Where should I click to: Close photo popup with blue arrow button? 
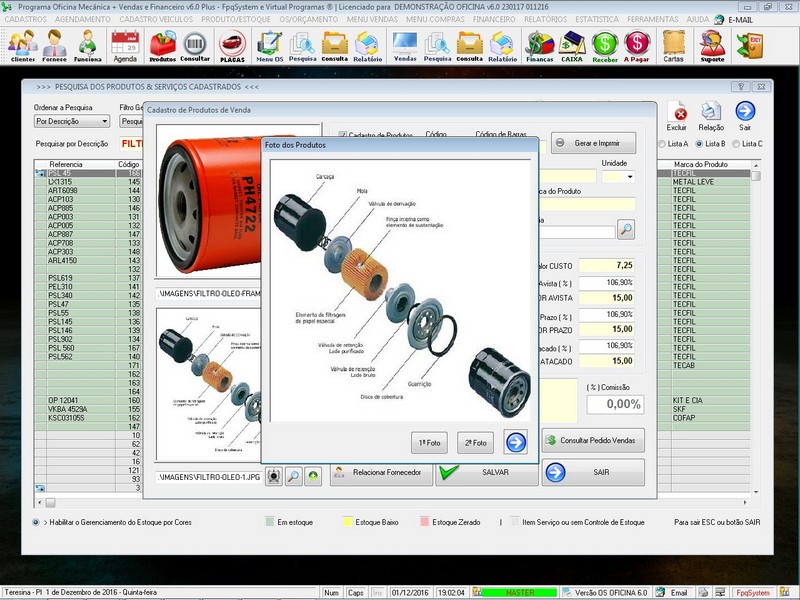click(x=516, y=442)
